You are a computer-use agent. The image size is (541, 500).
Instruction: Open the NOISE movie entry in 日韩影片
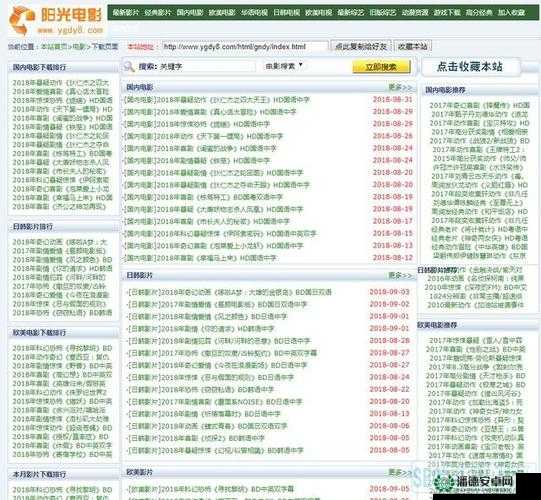pos(214,402)
